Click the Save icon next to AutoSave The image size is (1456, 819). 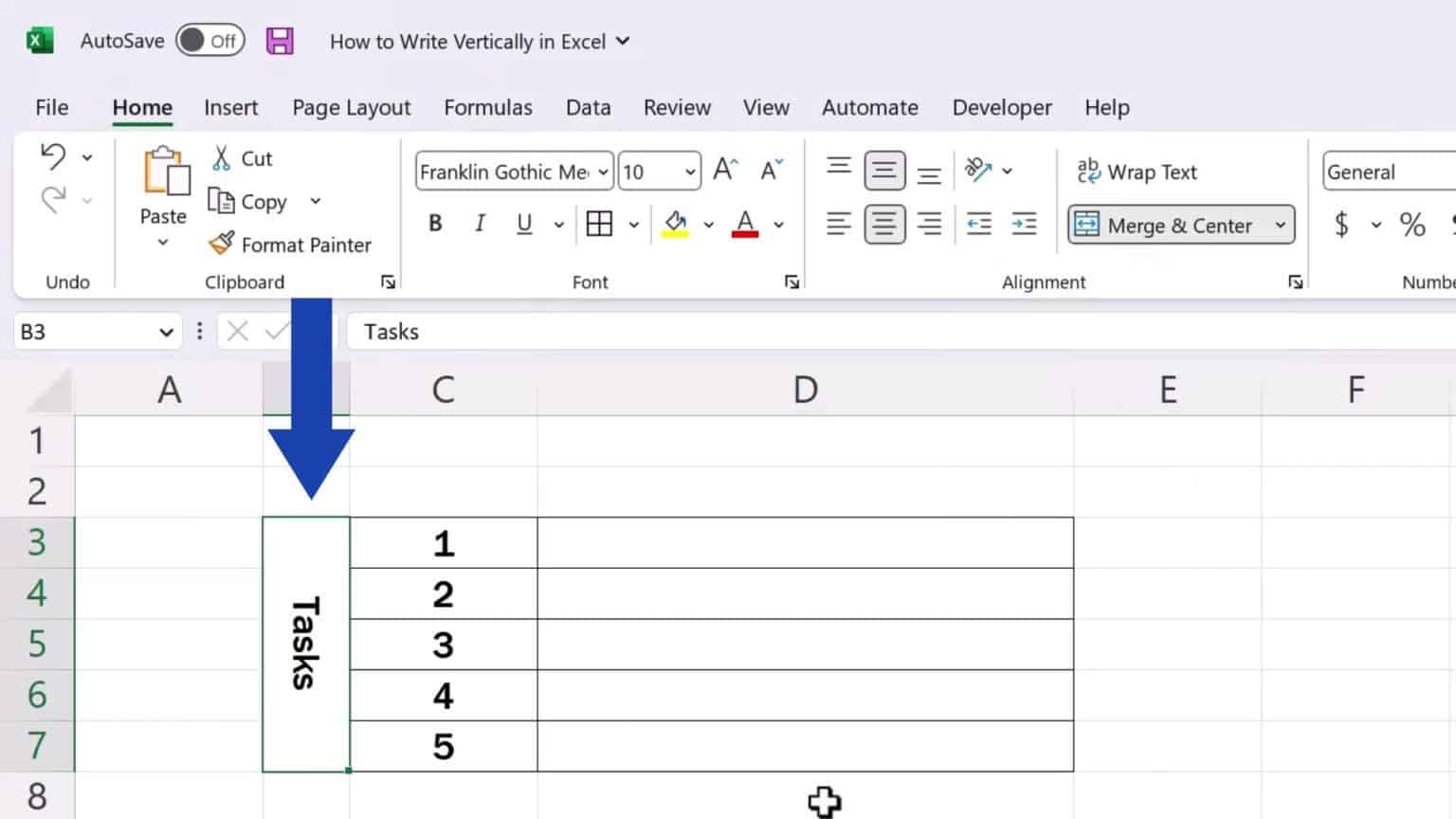pyautogui.click(x=280, y=41)
